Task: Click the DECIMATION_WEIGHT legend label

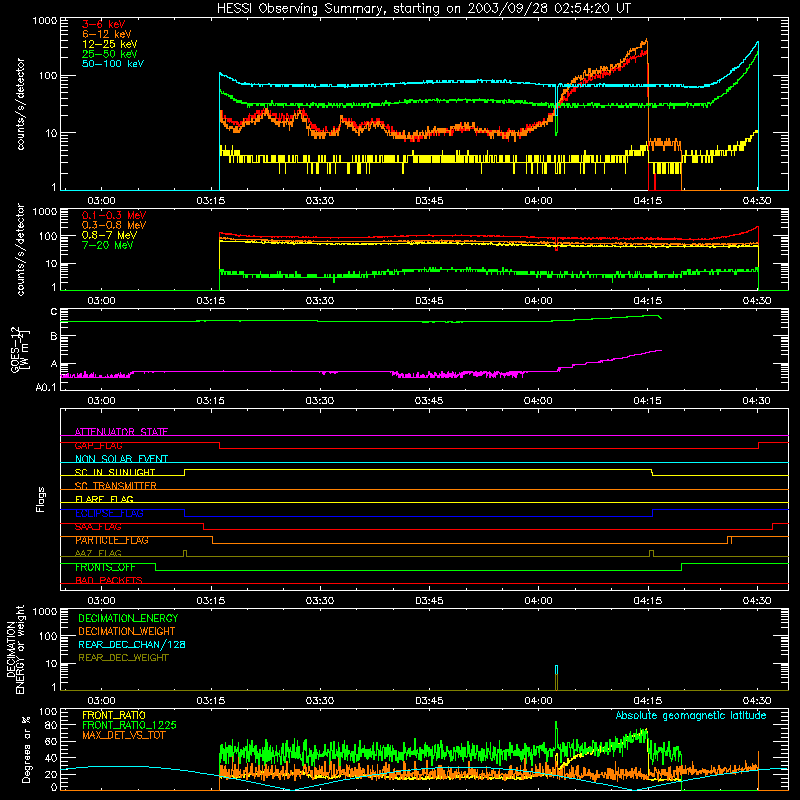Action: point(127,631)
